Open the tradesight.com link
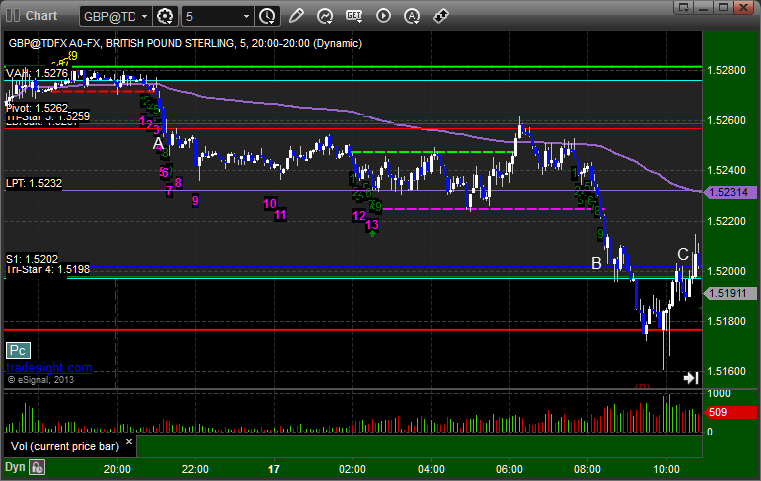 [x=49, y=367]
